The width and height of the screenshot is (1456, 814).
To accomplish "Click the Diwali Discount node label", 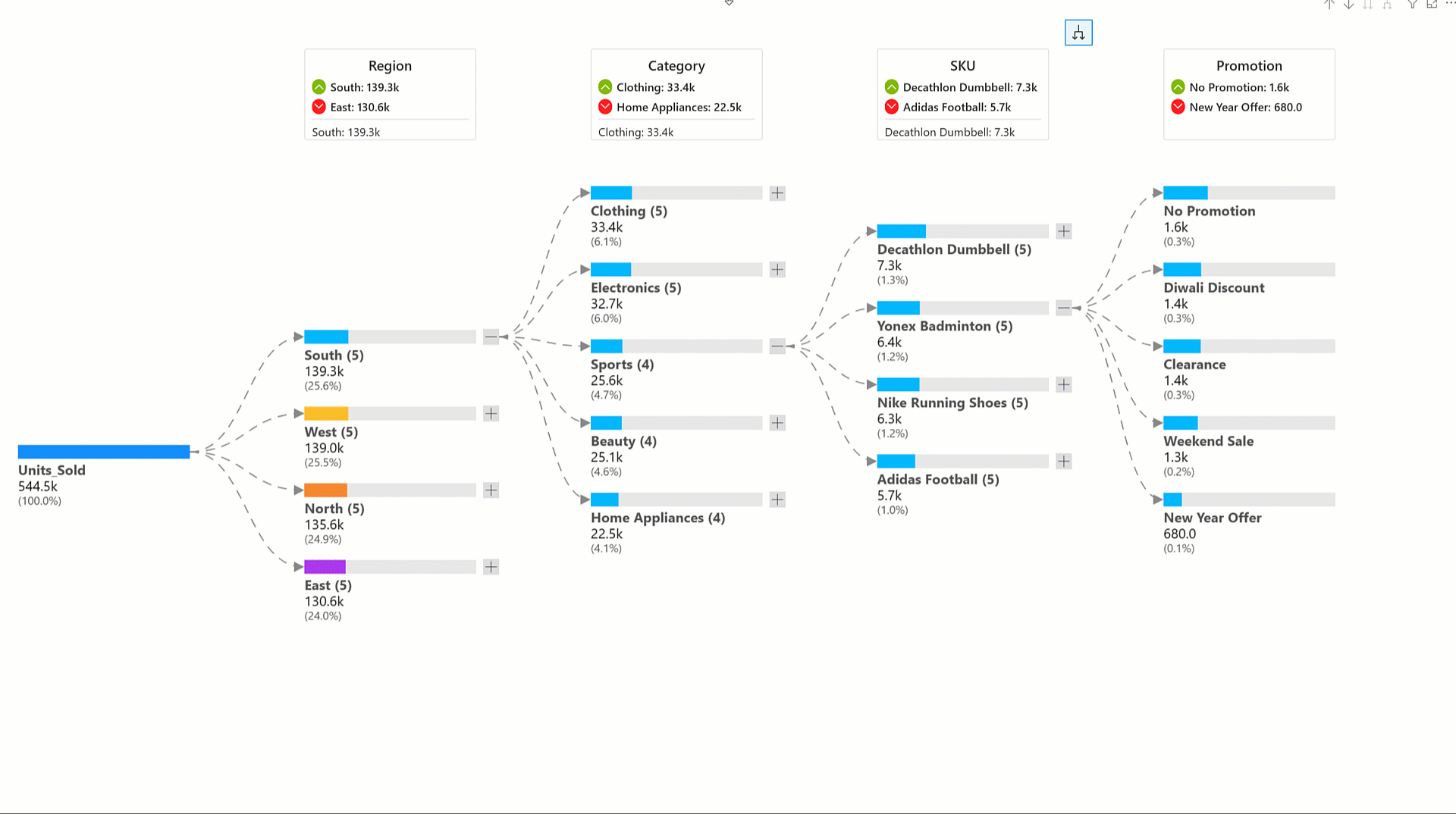I will tap(1213, 288).
